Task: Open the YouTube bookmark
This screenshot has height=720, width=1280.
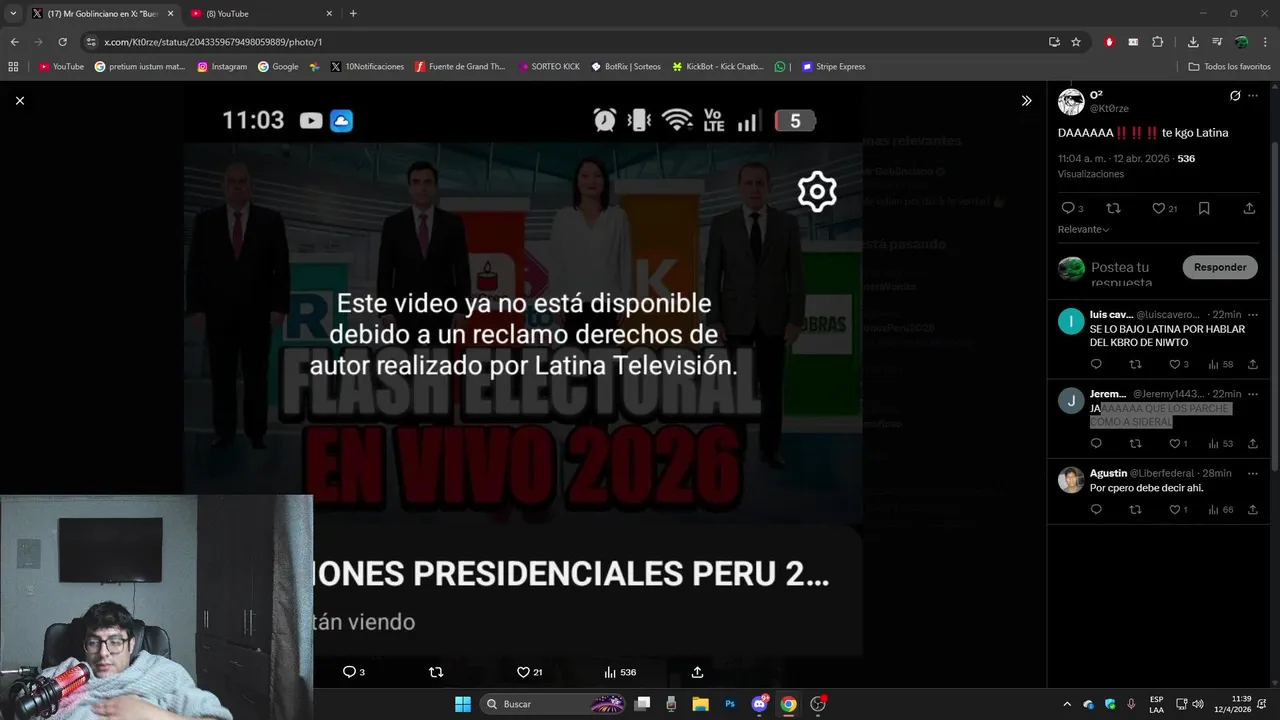Action: [61, 66]
